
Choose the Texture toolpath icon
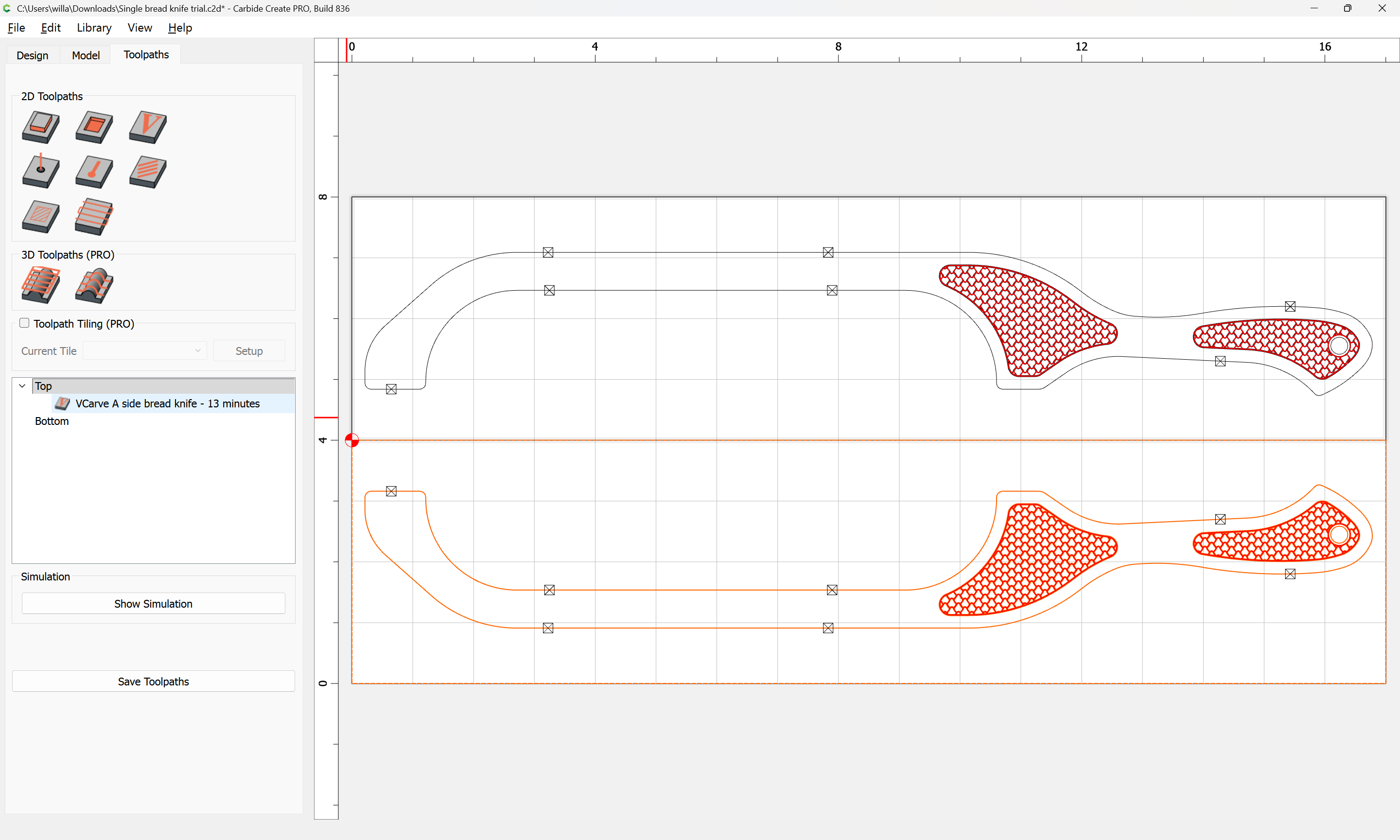148,171
